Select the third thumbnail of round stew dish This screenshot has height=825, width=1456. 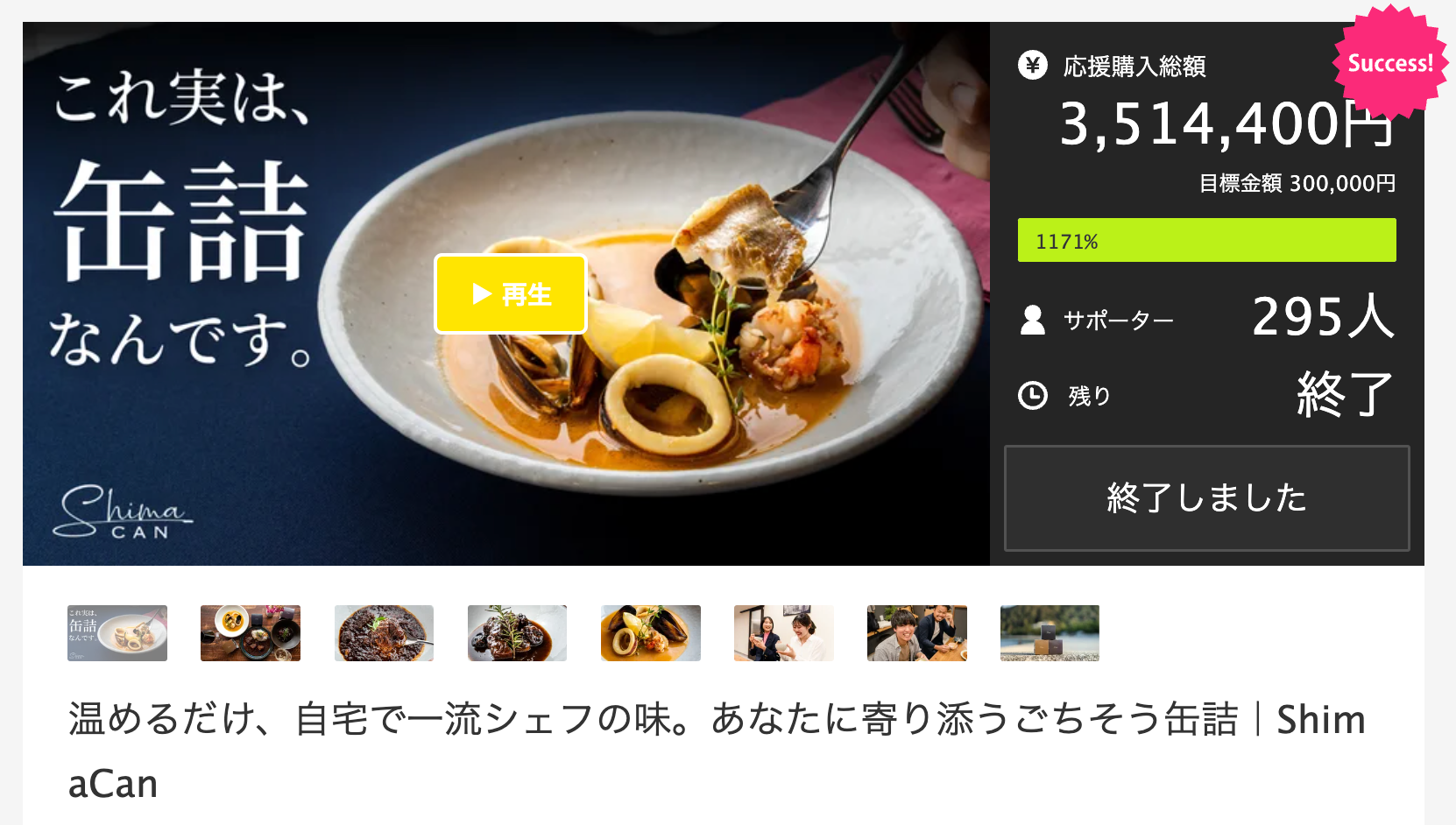pyautogui.click(x=384, y=633)
